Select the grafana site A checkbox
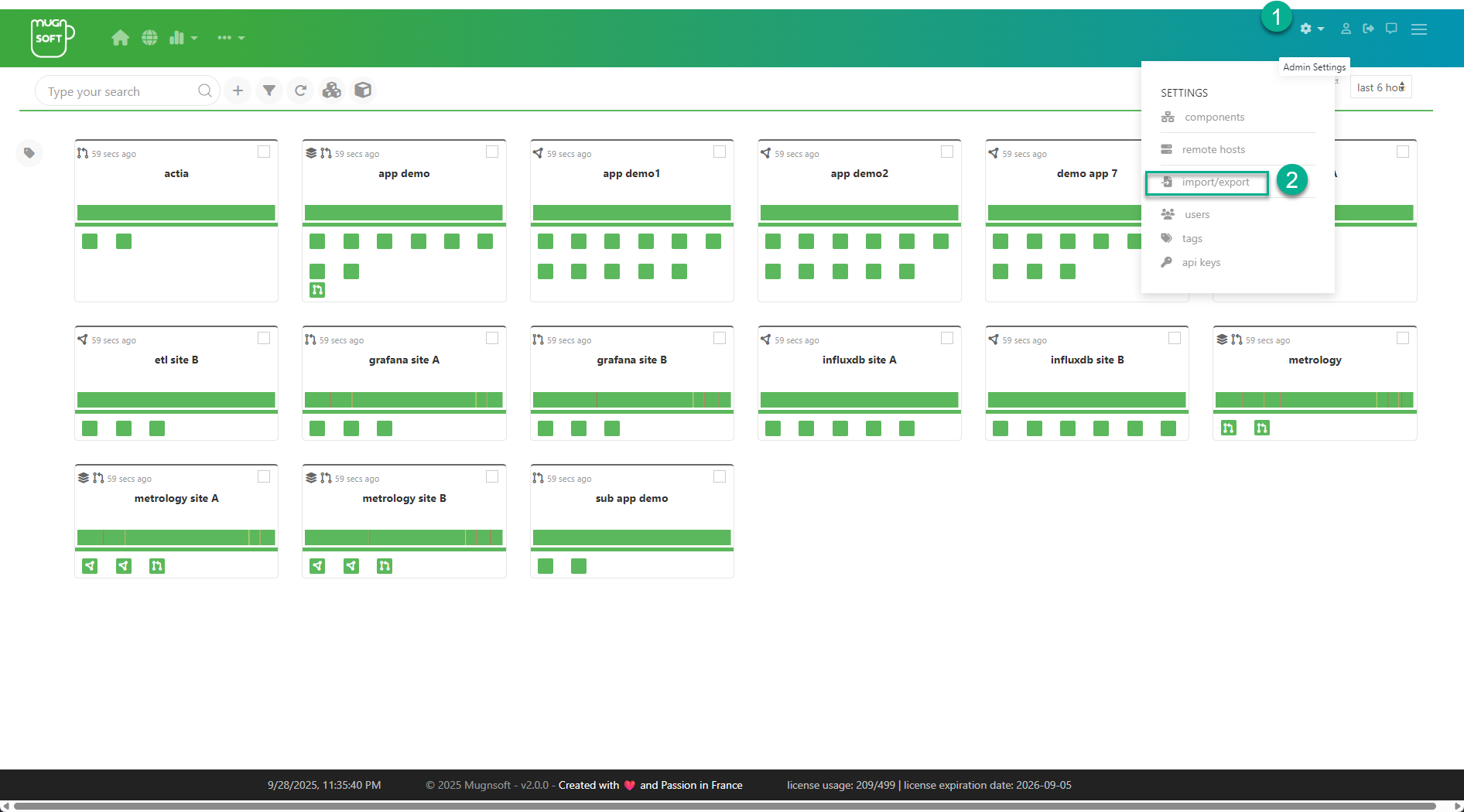Image resolution: width=1464 pixels, height=812 pixels. (x=491, y=338)
